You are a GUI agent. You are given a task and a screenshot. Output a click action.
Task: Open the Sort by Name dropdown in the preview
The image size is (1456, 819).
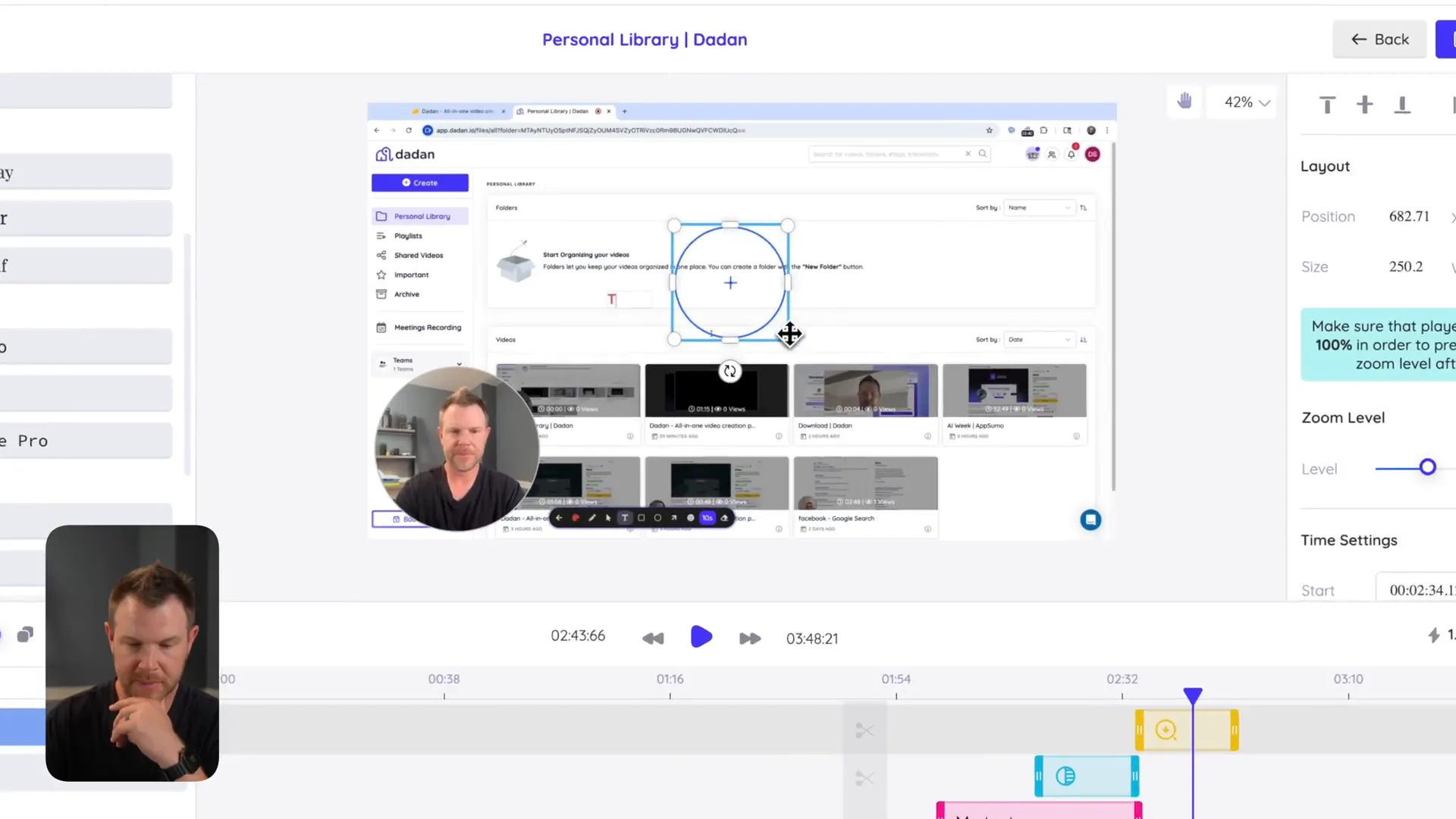pyautogui.click(x=1039, y=208)
